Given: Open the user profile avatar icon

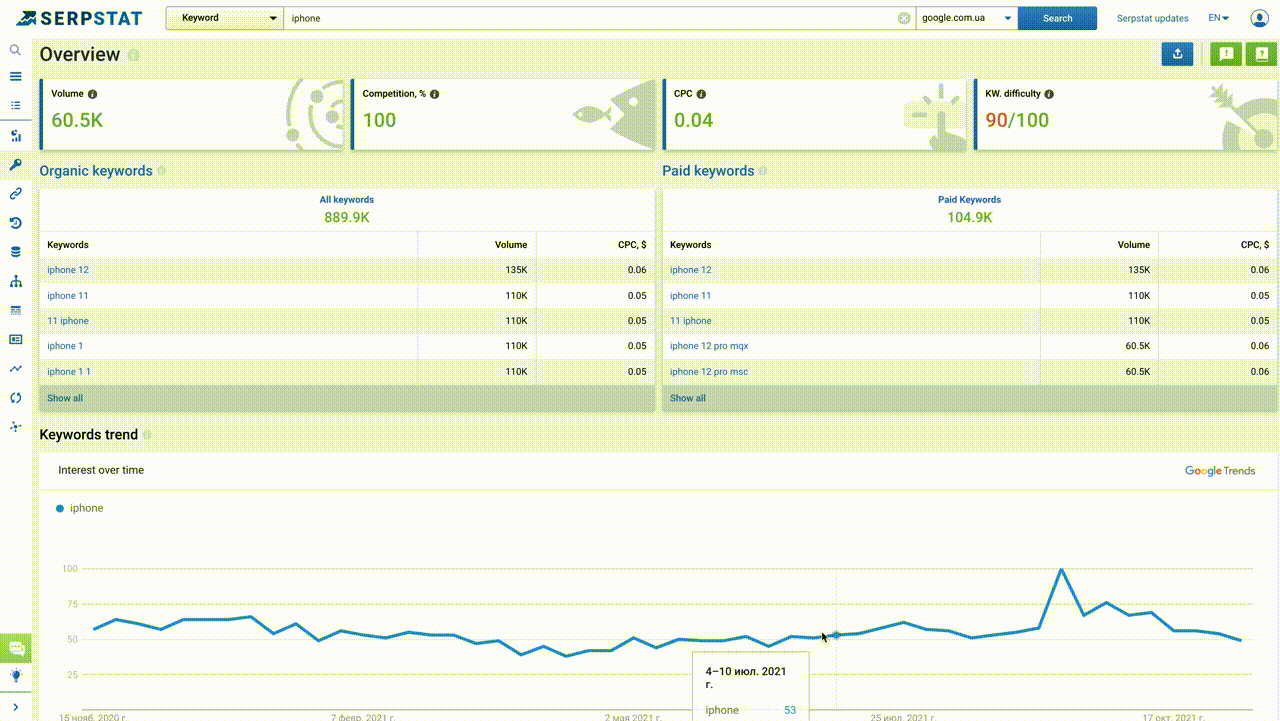Looking at the screenshot, I should click(x=1259, y=18).
